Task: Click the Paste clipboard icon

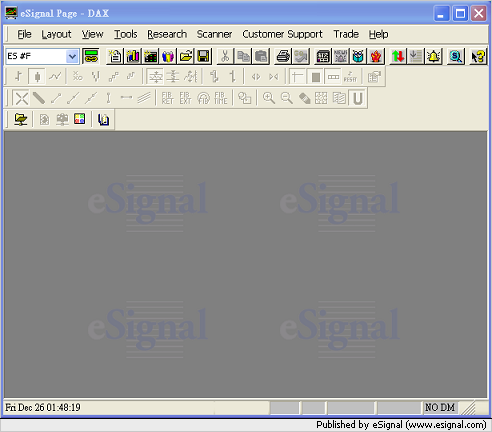Action: click(261, 56)
